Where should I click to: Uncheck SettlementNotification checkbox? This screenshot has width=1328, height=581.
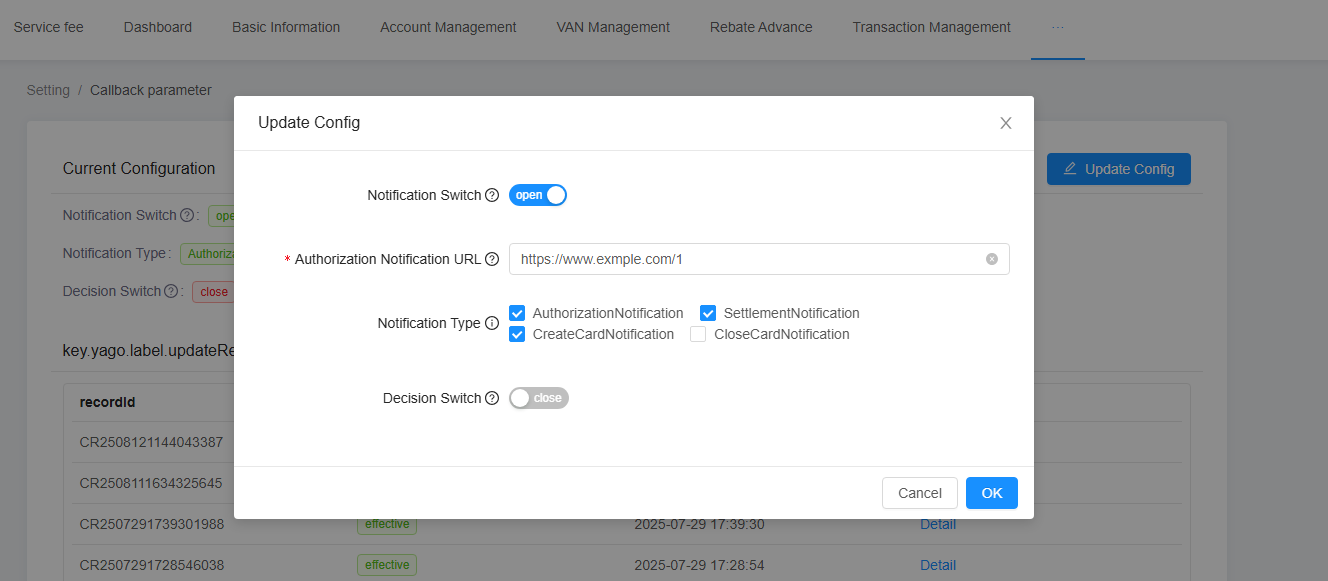point(708,313)
